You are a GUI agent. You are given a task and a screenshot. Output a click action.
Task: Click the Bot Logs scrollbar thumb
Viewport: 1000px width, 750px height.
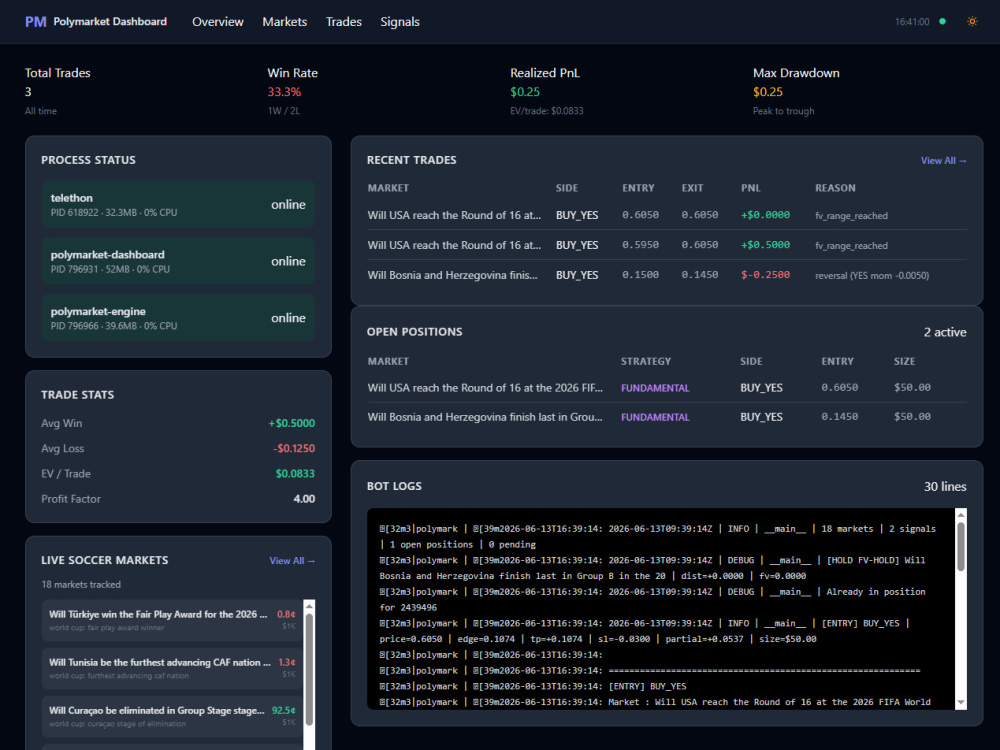[960, 546]
